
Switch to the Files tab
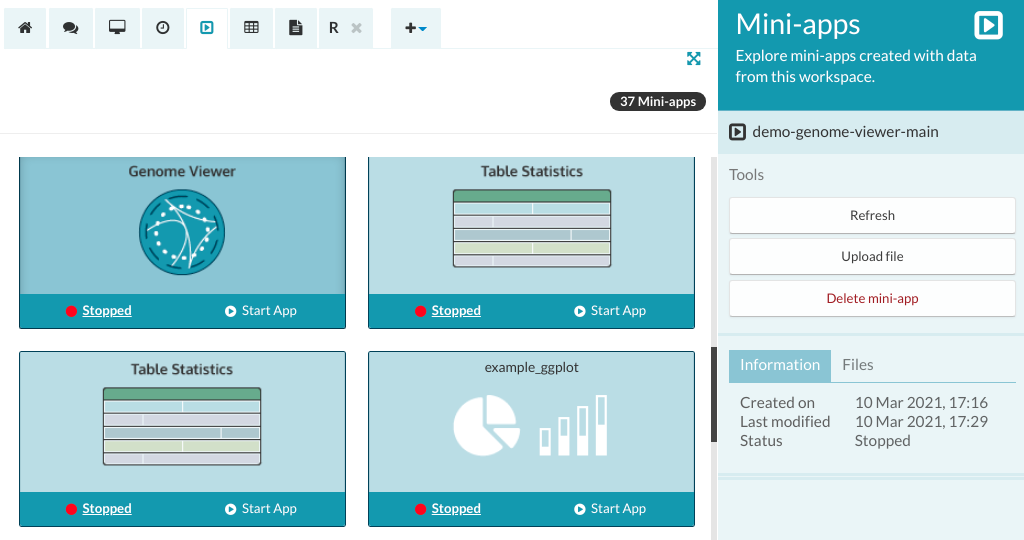857,365
